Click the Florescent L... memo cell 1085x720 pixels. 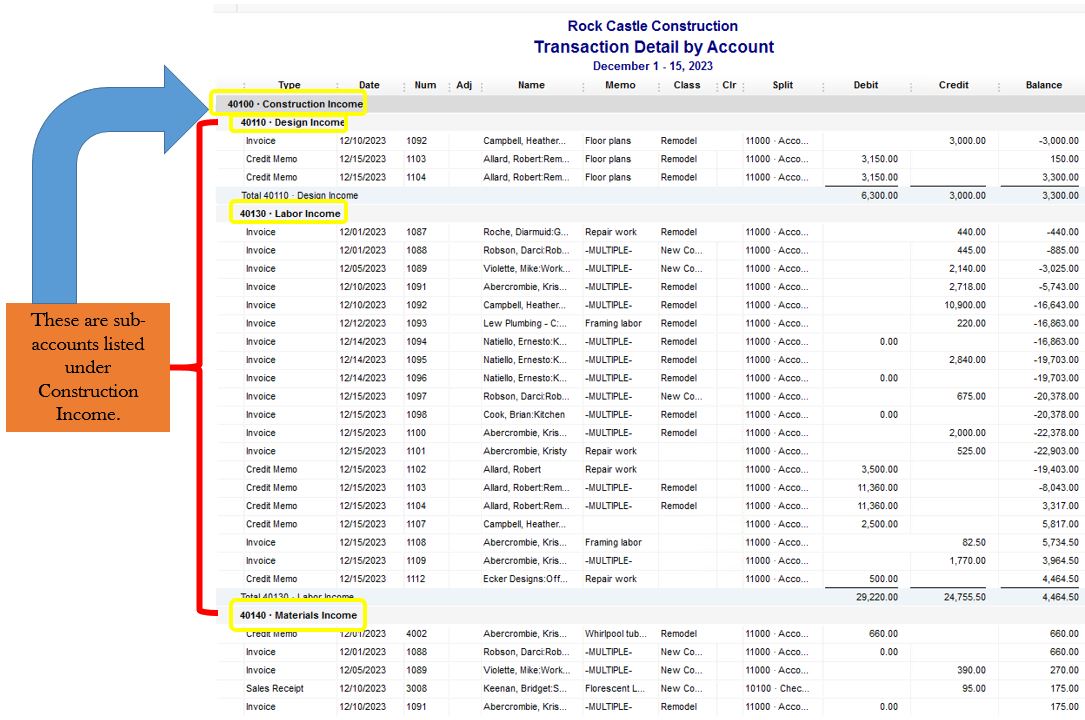click(614, 689)
